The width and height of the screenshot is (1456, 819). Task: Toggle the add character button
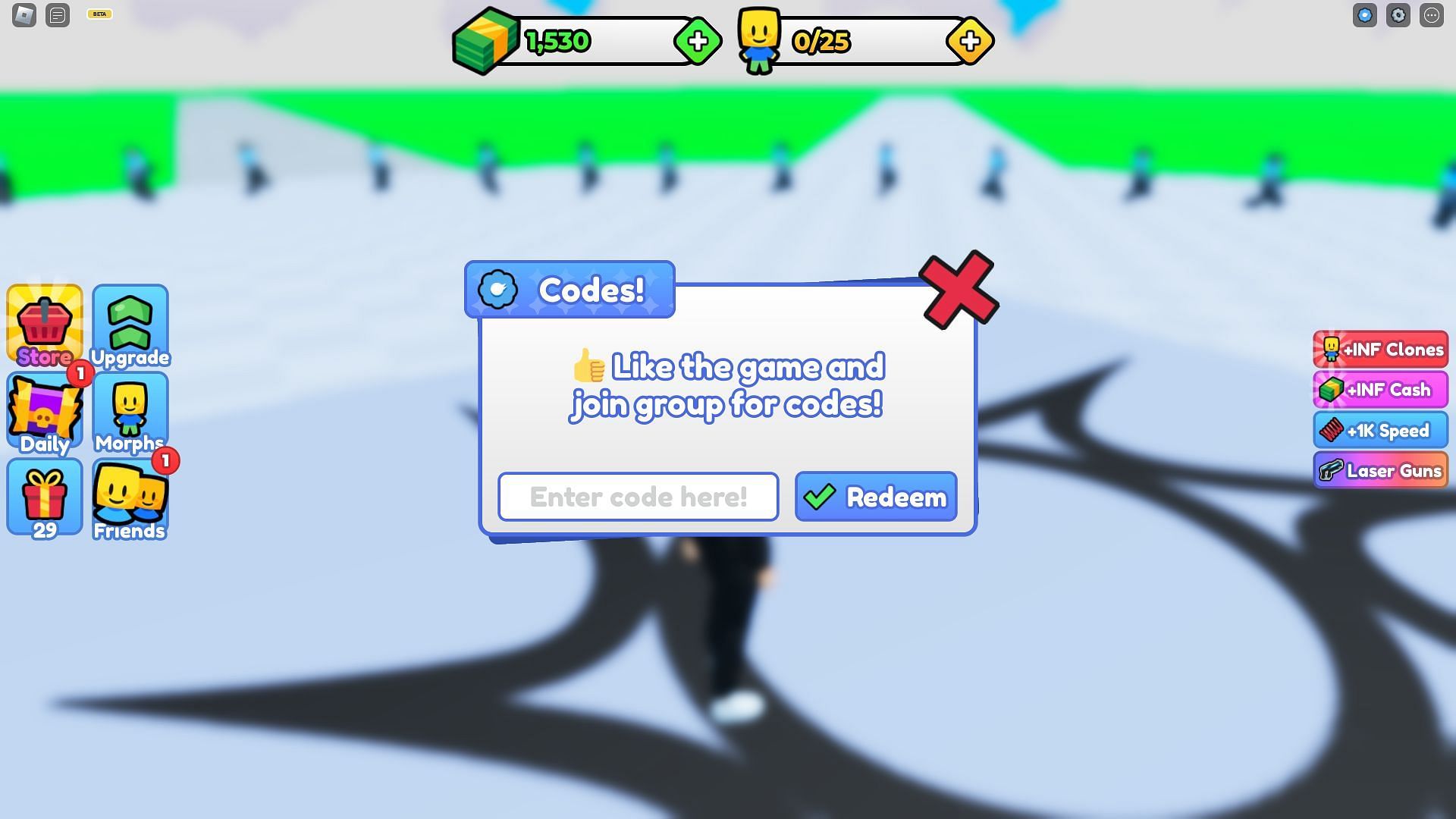968,40
